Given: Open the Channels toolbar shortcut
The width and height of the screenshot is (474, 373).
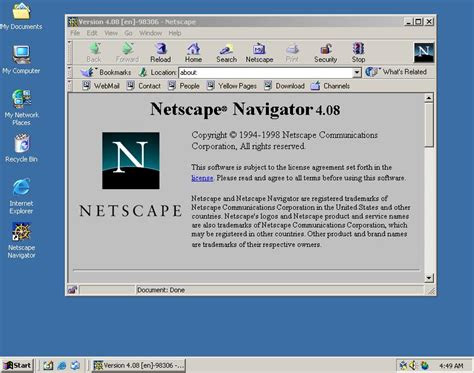Looking at the screenshot, I should tap(330, 86).
